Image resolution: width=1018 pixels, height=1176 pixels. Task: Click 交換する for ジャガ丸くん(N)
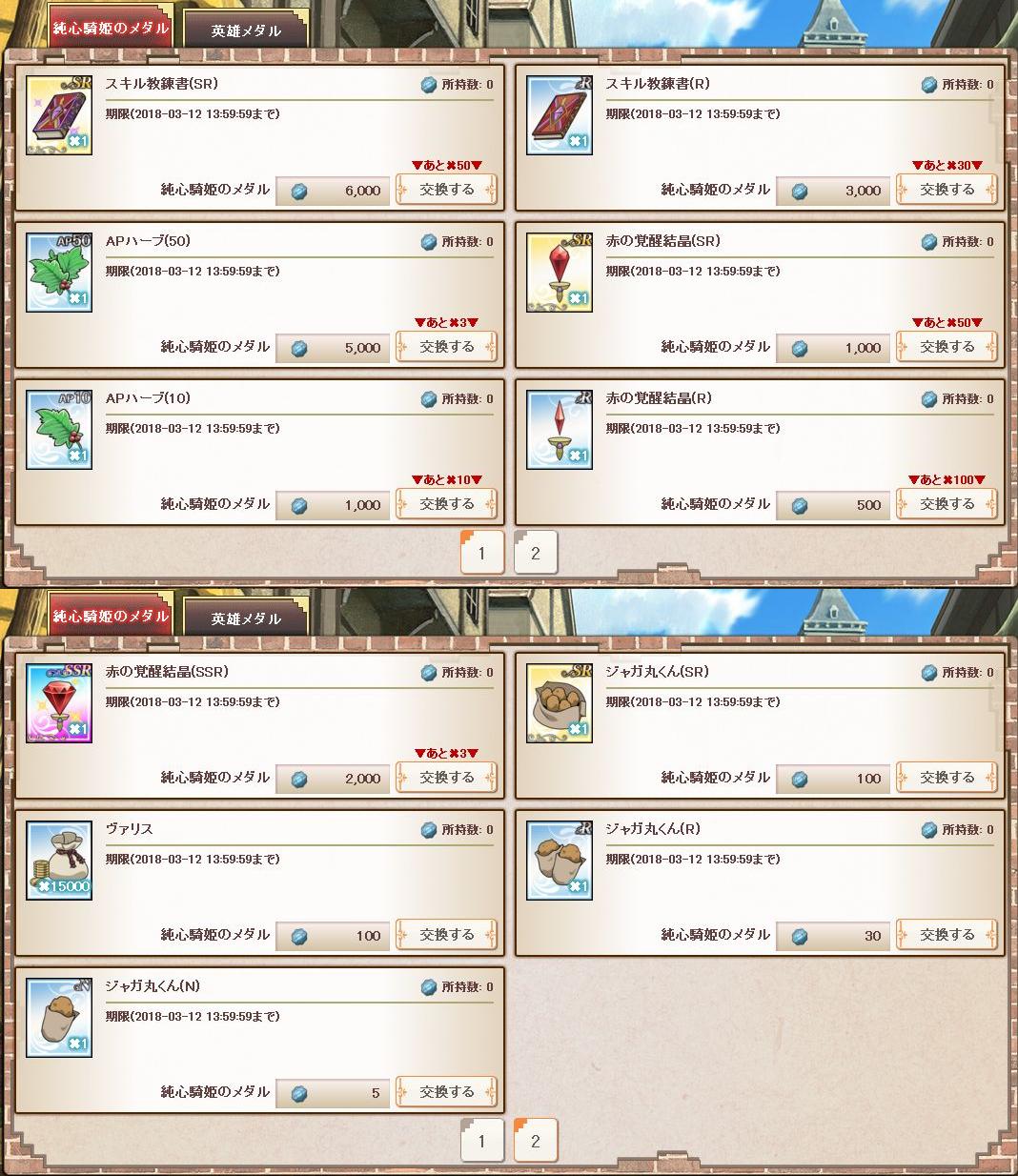point(447,1092)
